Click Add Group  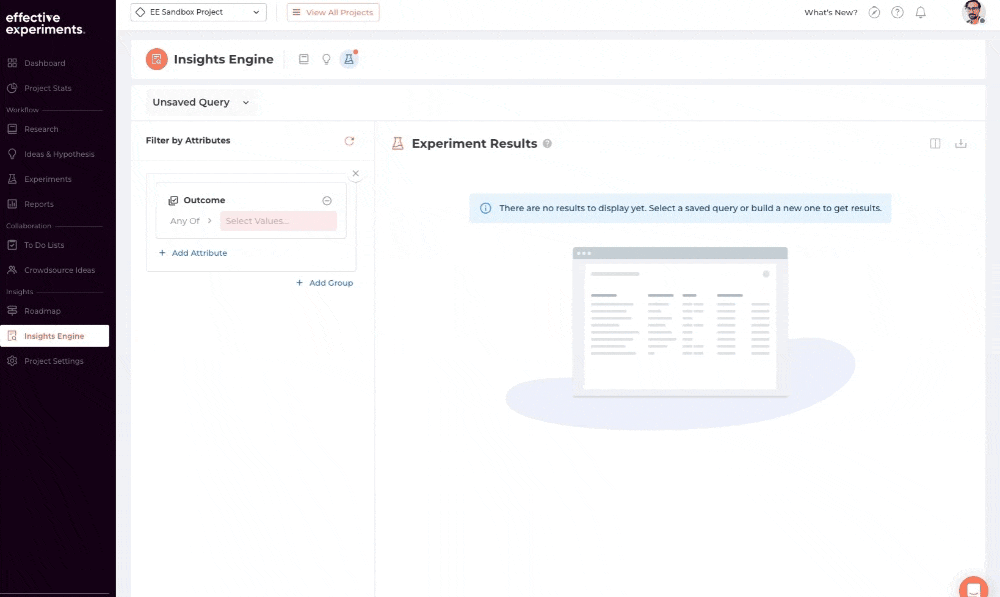[x=324, y=283]
